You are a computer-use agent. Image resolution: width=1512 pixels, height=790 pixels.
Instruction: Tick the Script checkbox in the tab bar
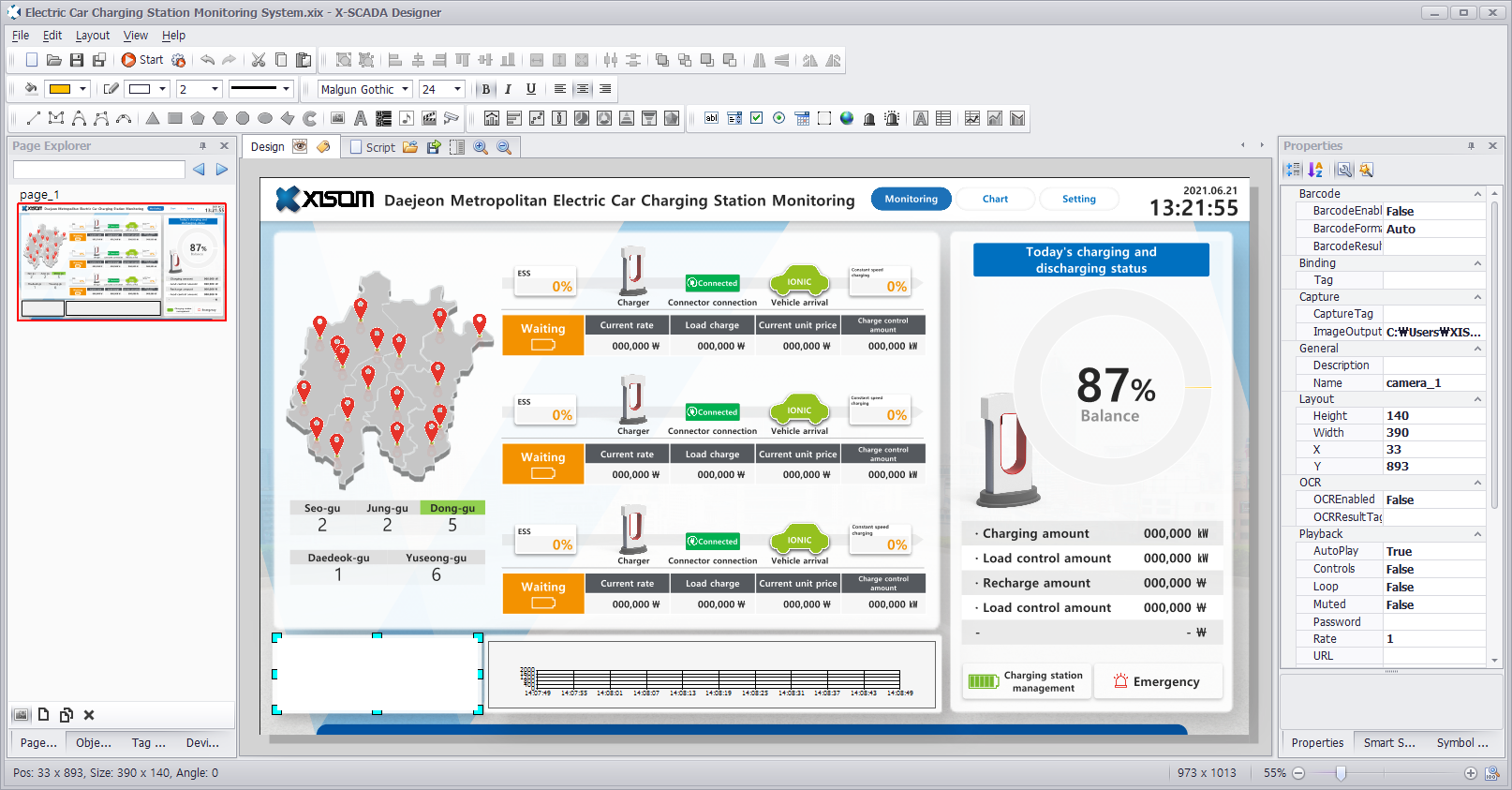tap(356, 147)
